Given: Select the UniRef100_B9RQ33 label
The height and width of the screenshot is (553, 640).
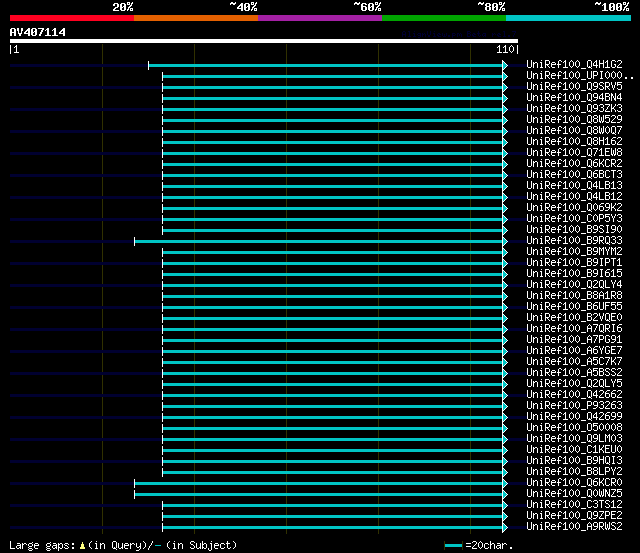Looking at the screenshot, I should 574,241.
